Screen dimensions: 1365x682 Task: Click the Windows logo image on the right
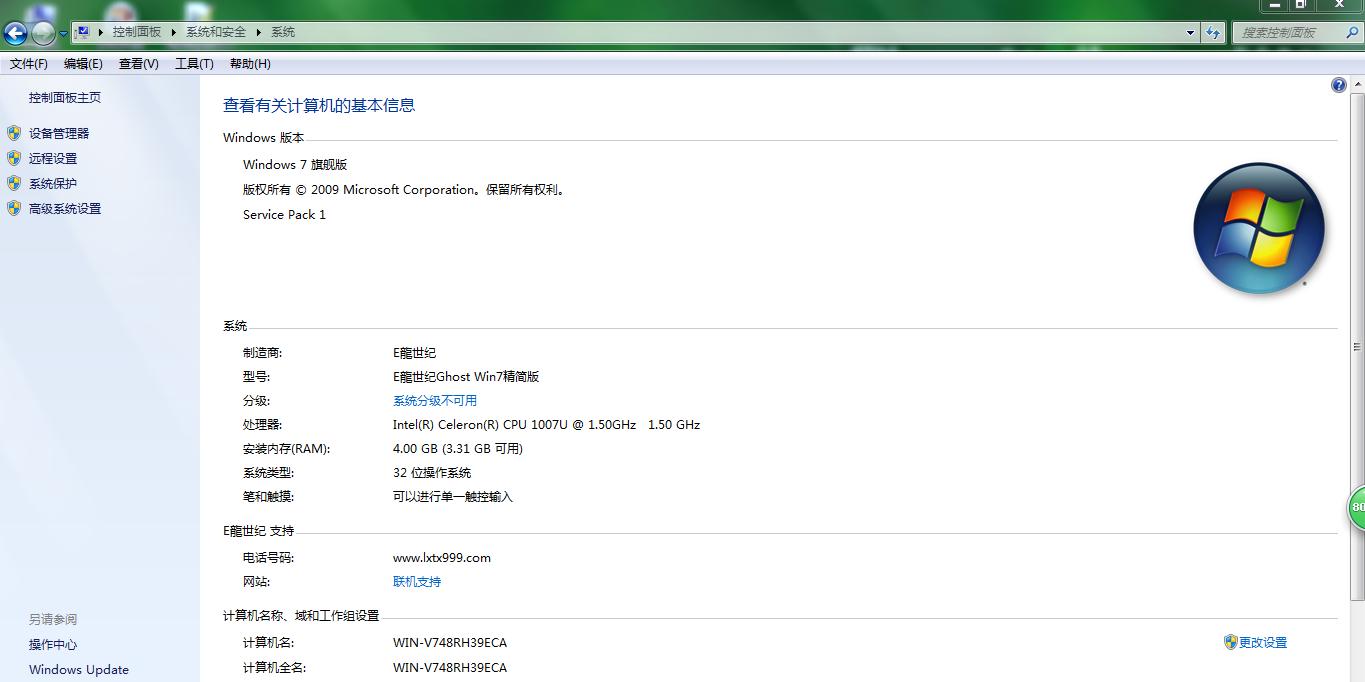1259,228
